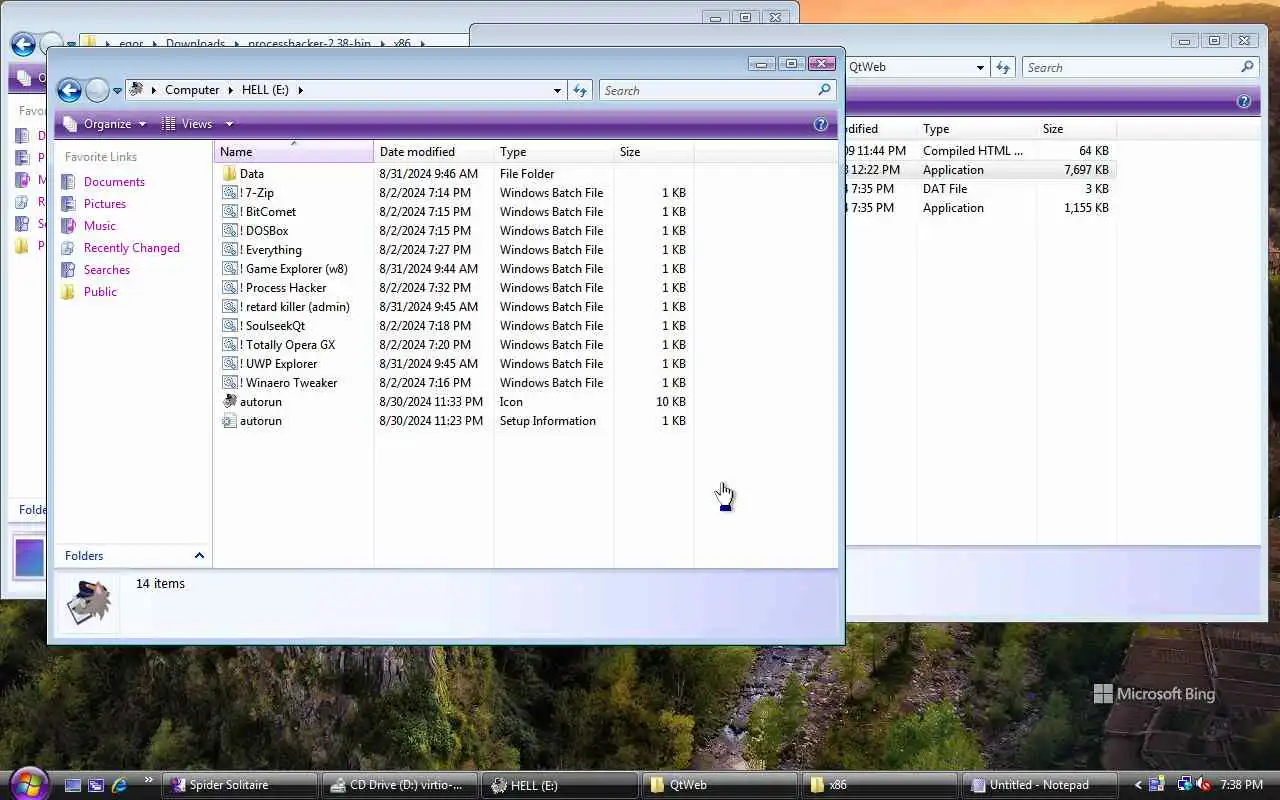Viewport: 1280px width, 800px height.
Task: Select the ! 7-Zip batch file icon
Action: point(230,193)
